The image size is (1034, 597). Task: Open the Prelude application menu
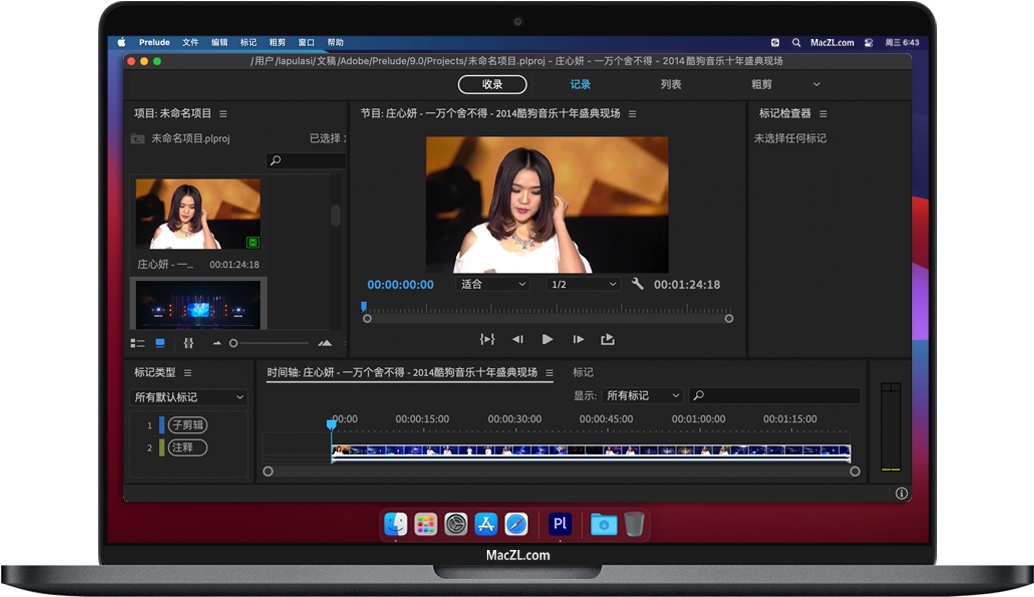153,42
